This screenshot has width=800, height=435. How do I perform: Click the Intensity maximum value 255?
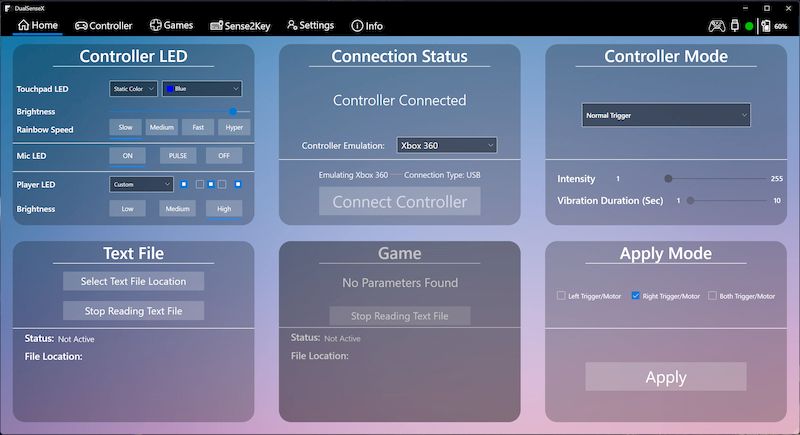click(x=777, y=178)
